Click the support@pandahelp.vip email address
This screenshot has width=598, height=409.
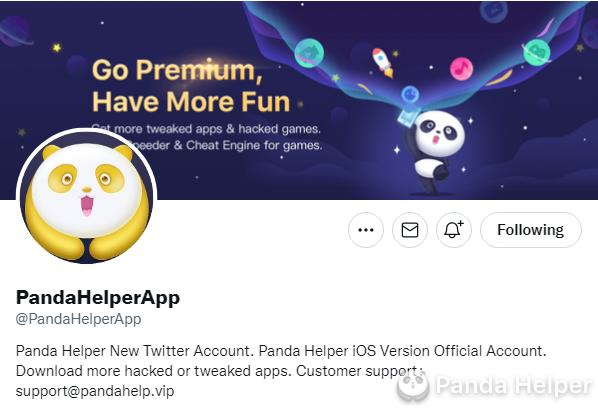pyautogui.click(x=95, y=391)
